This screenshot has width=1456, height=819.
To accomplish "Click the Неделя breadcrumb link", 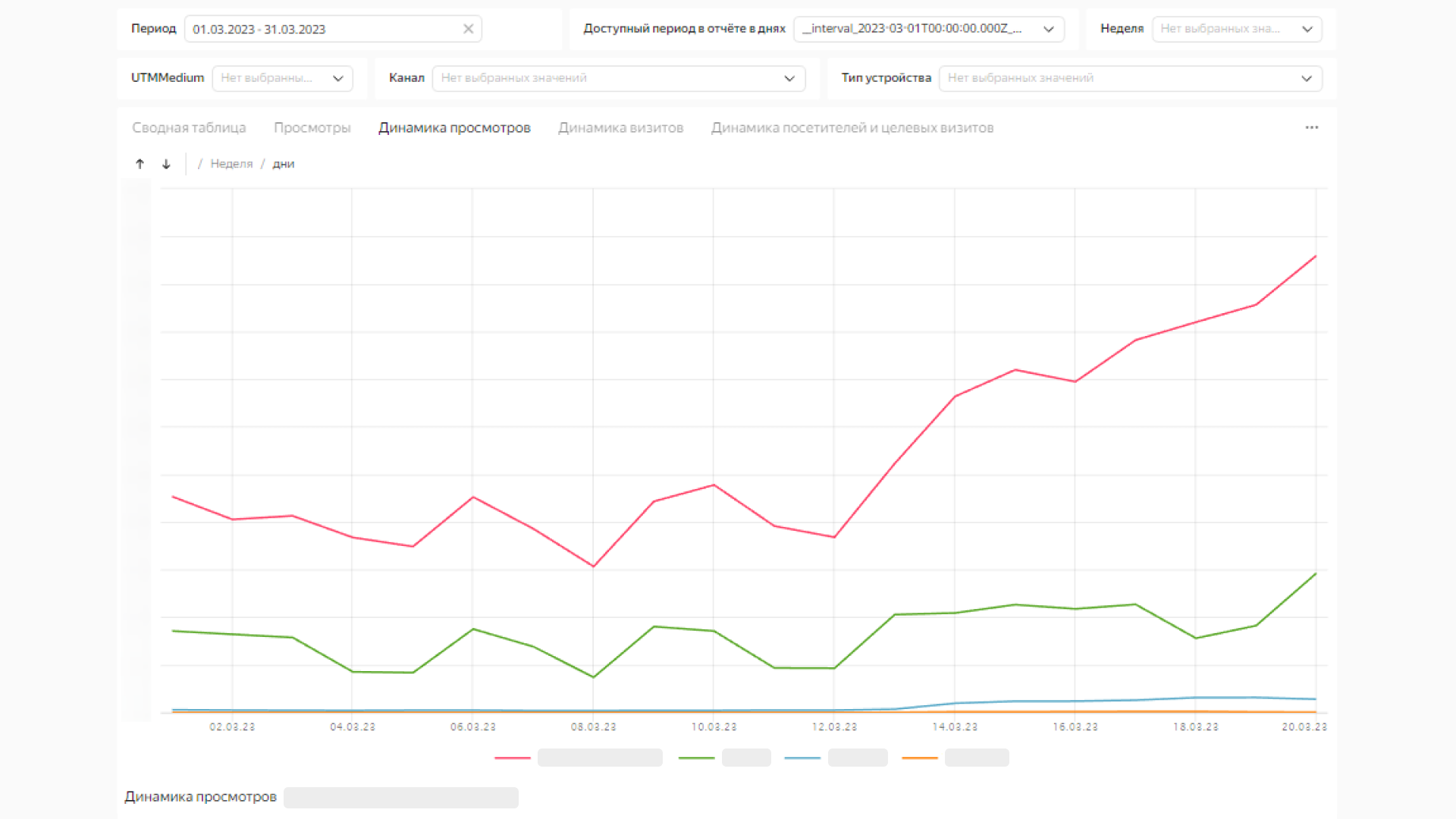I will coord(231,164).
